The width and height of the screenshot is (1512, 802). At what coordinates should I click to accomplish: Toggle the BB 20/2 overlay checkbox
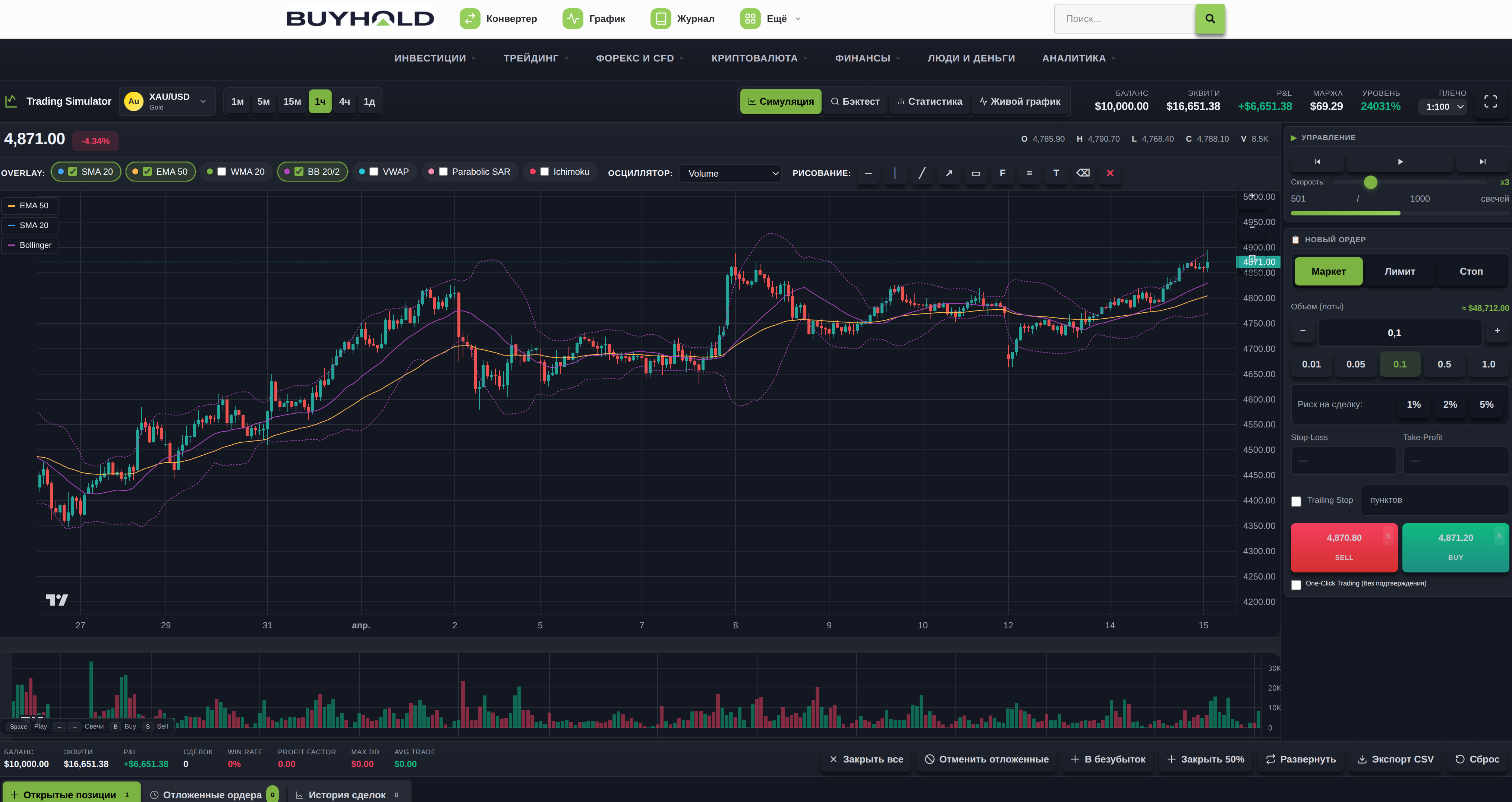point(299,172)
